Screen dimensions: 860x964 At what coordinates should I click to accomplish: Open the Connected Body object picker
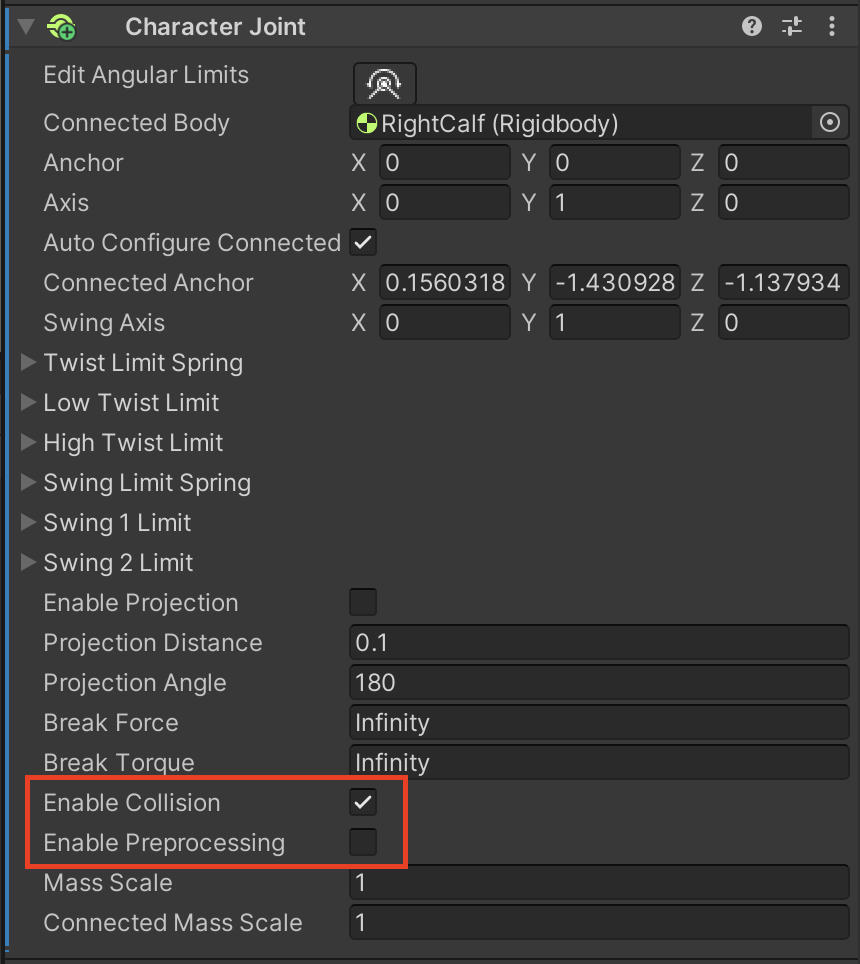(x=829, y=123)
